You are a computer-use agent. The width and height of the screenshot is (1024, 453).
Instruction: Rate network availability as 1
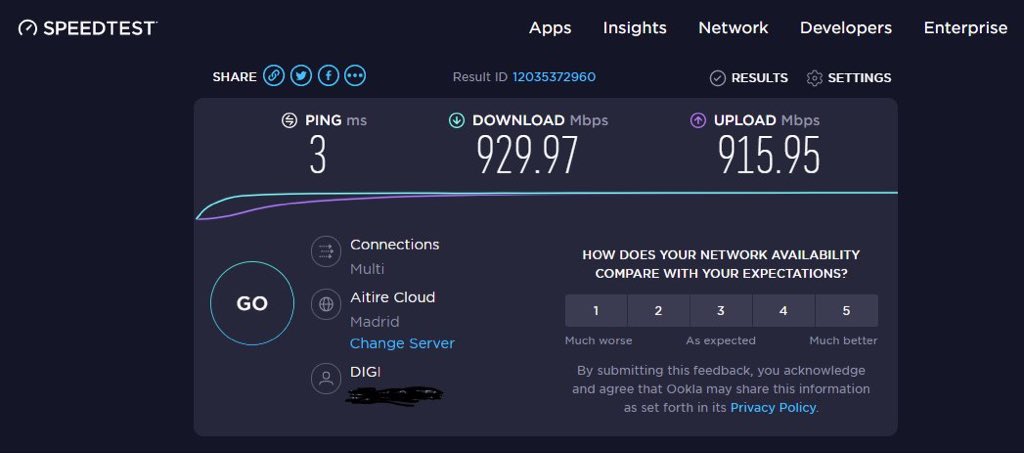pos(596,311)
